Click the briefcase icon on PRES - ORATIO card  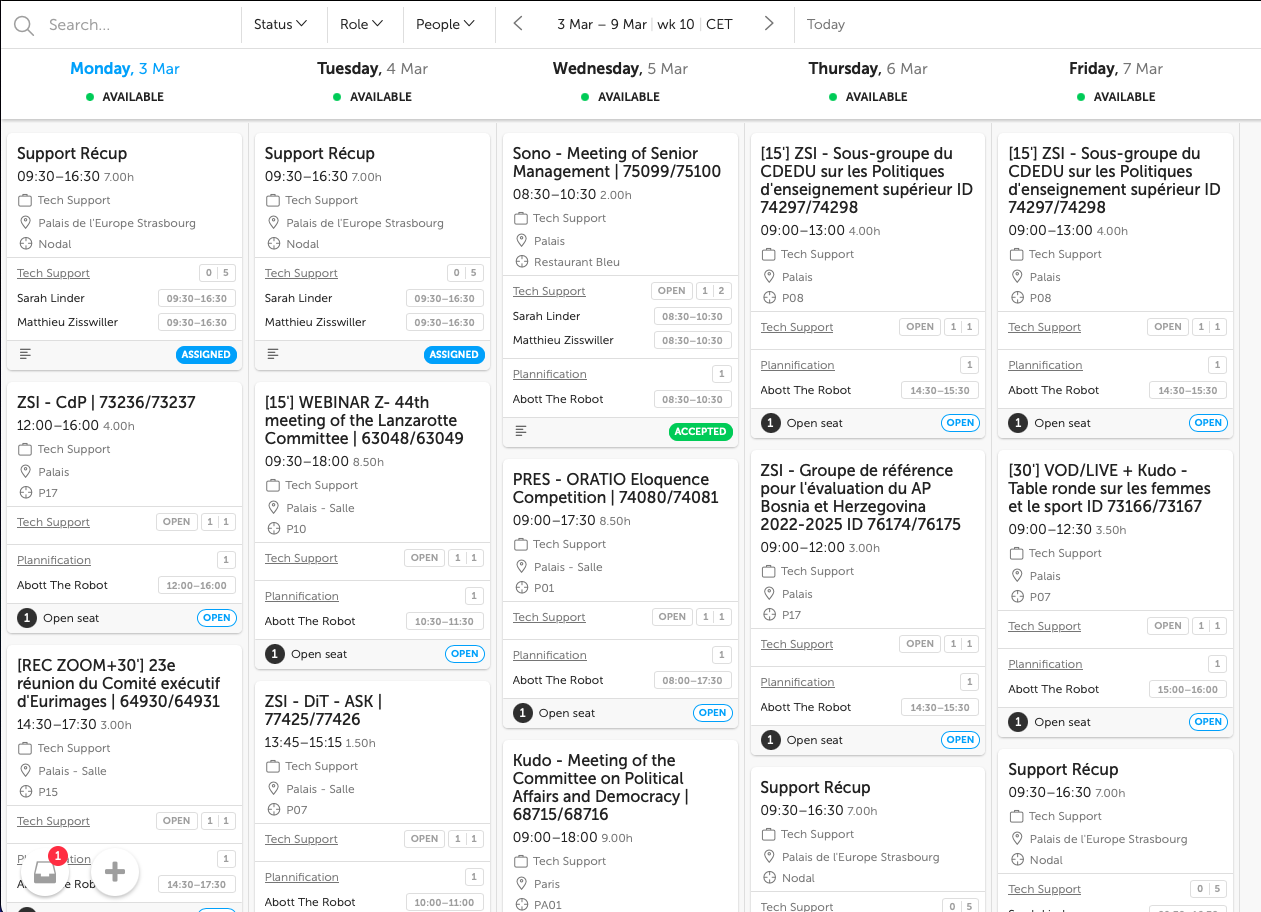(x=521, y=544)
